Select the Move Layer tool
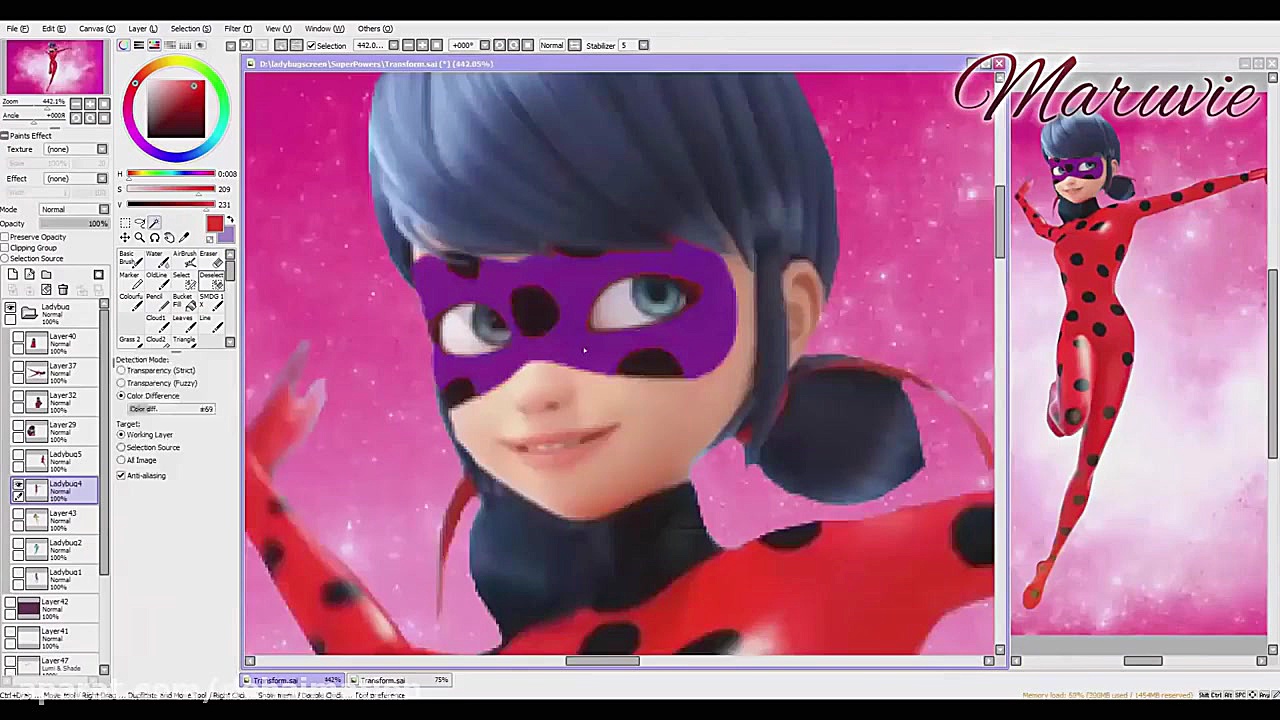Screen dimensions: 1280x720 point(125,238)
